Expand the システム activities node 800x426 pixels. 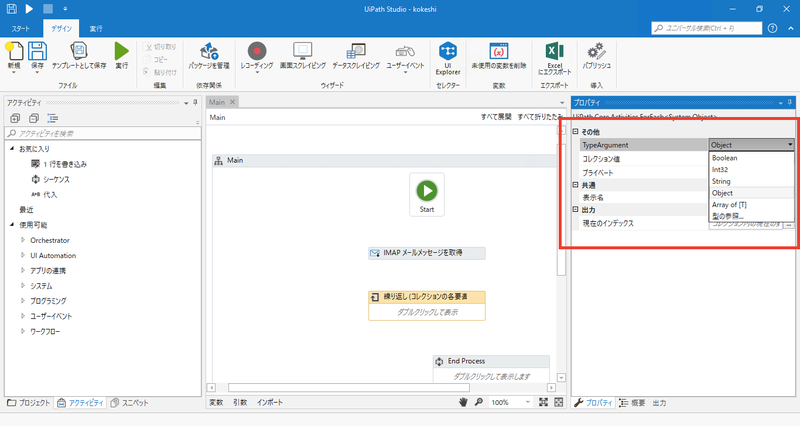click(x=22, y=285)
